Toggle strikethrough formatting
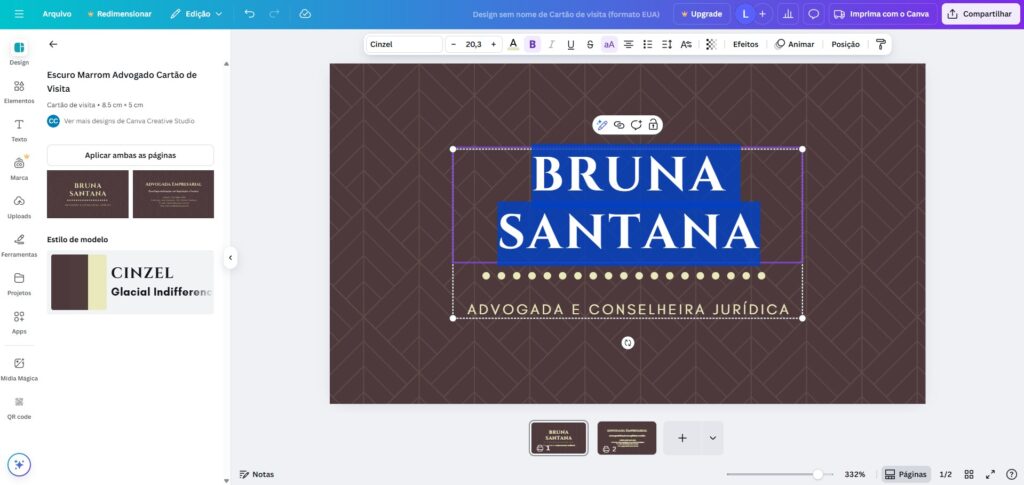 [x=590, y=44]
